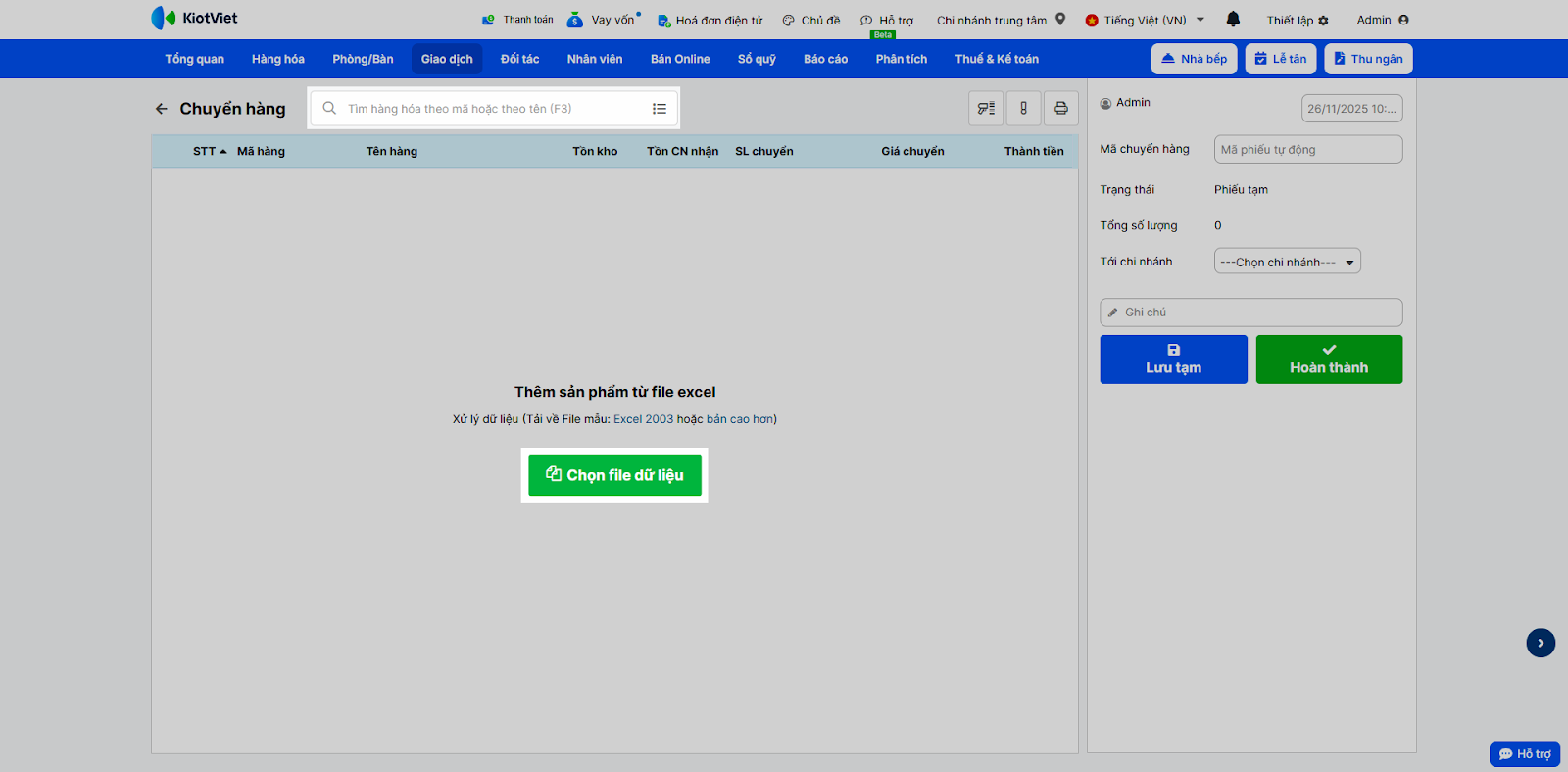Click the Tên hàng column header
Screen dimensions: 1568x772
[x=392, y=151]
